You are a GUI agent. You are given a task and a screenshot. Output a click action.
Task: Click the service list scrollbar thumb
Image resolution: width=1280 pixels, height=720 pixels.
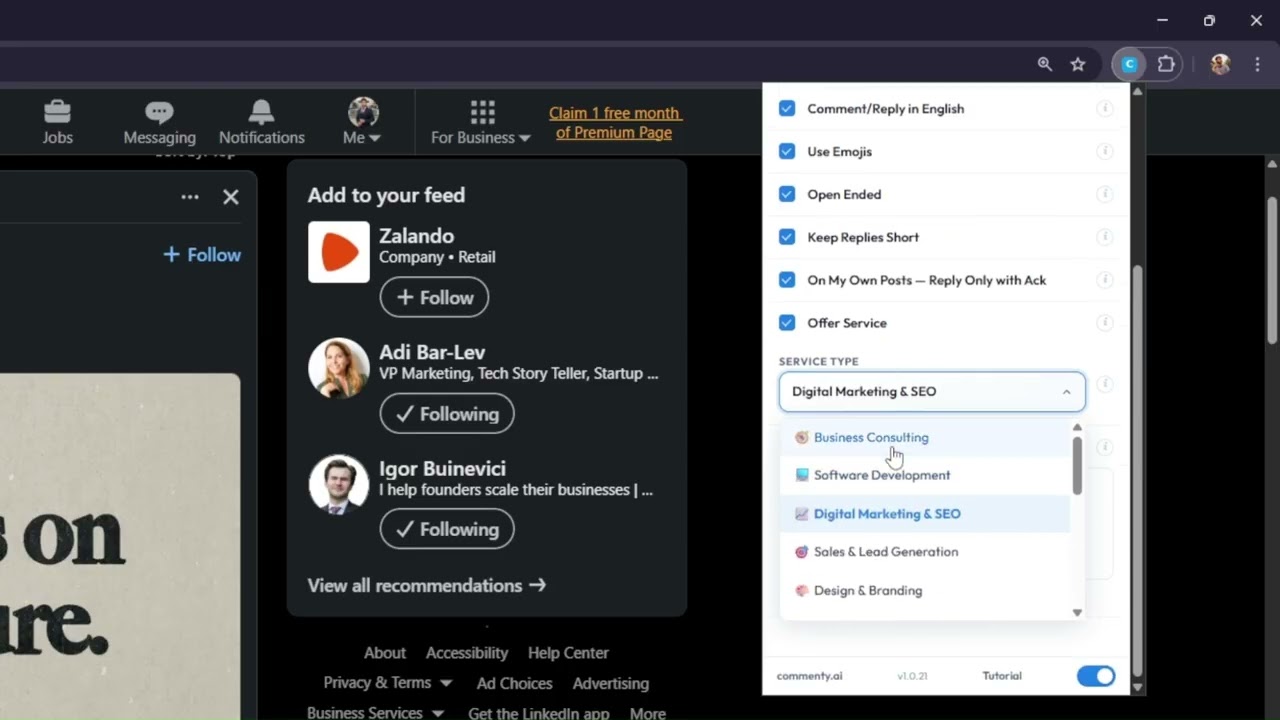pyautogui.click(x=1077, y=465)
